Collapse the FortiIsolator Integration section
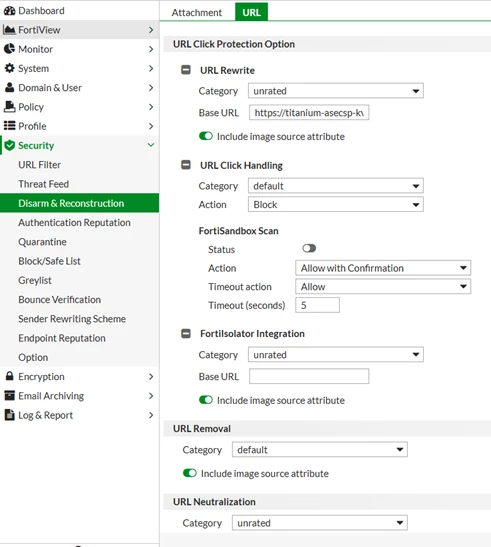The height and width of the screenshot is (547, 491). click(186, 334)
